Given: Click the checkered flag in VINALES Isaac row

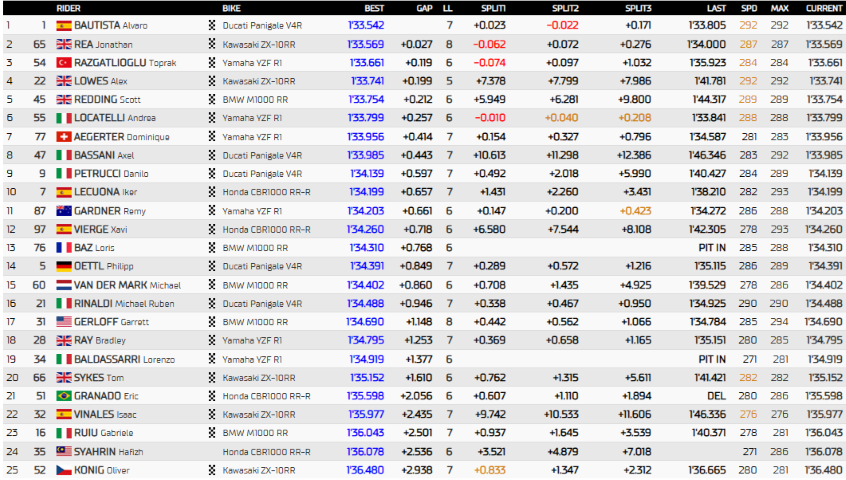Looking at the screenshot, I should [212, 414].
